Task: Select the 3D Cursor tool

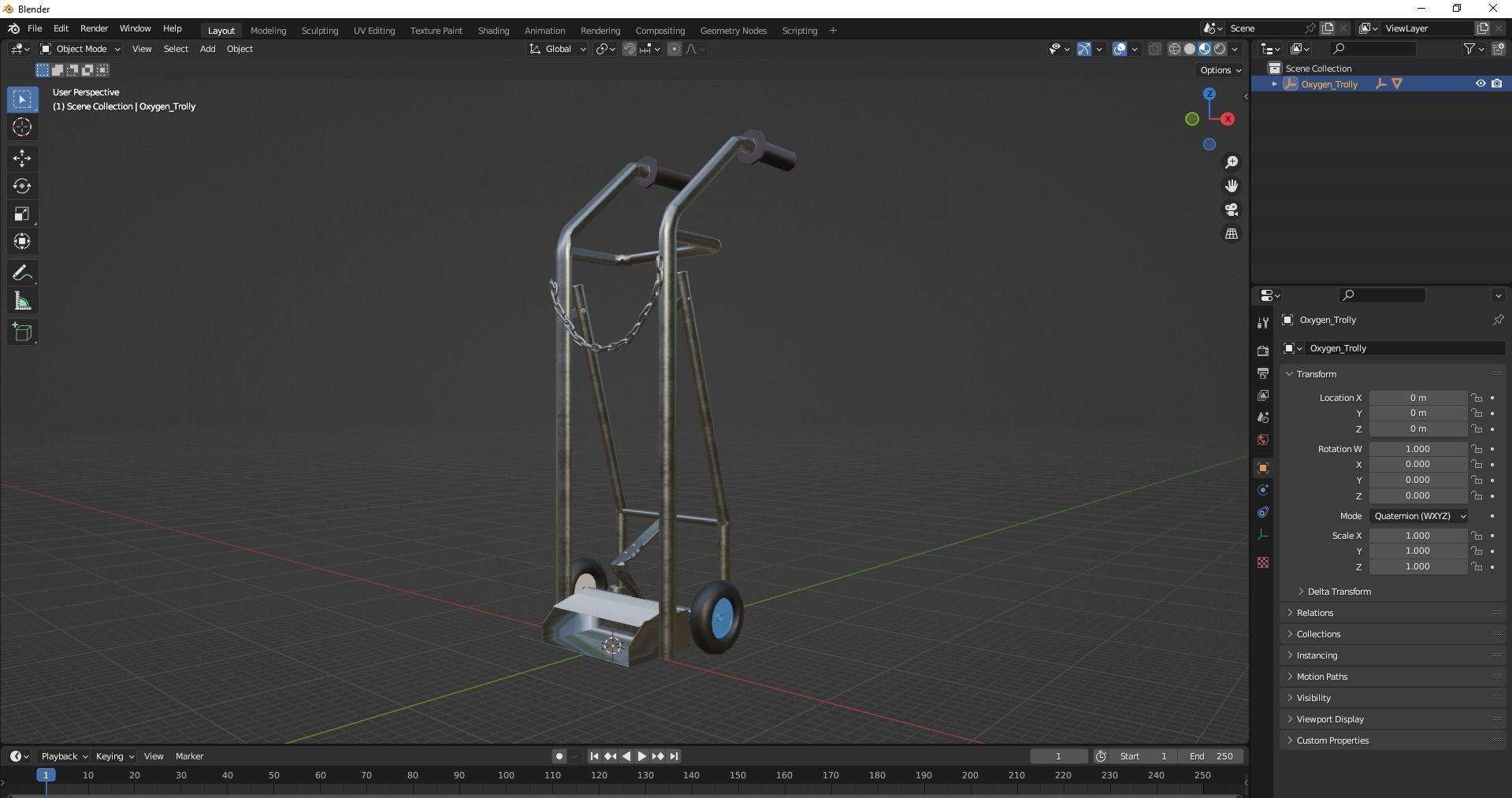Action: [x=22, y=127]
